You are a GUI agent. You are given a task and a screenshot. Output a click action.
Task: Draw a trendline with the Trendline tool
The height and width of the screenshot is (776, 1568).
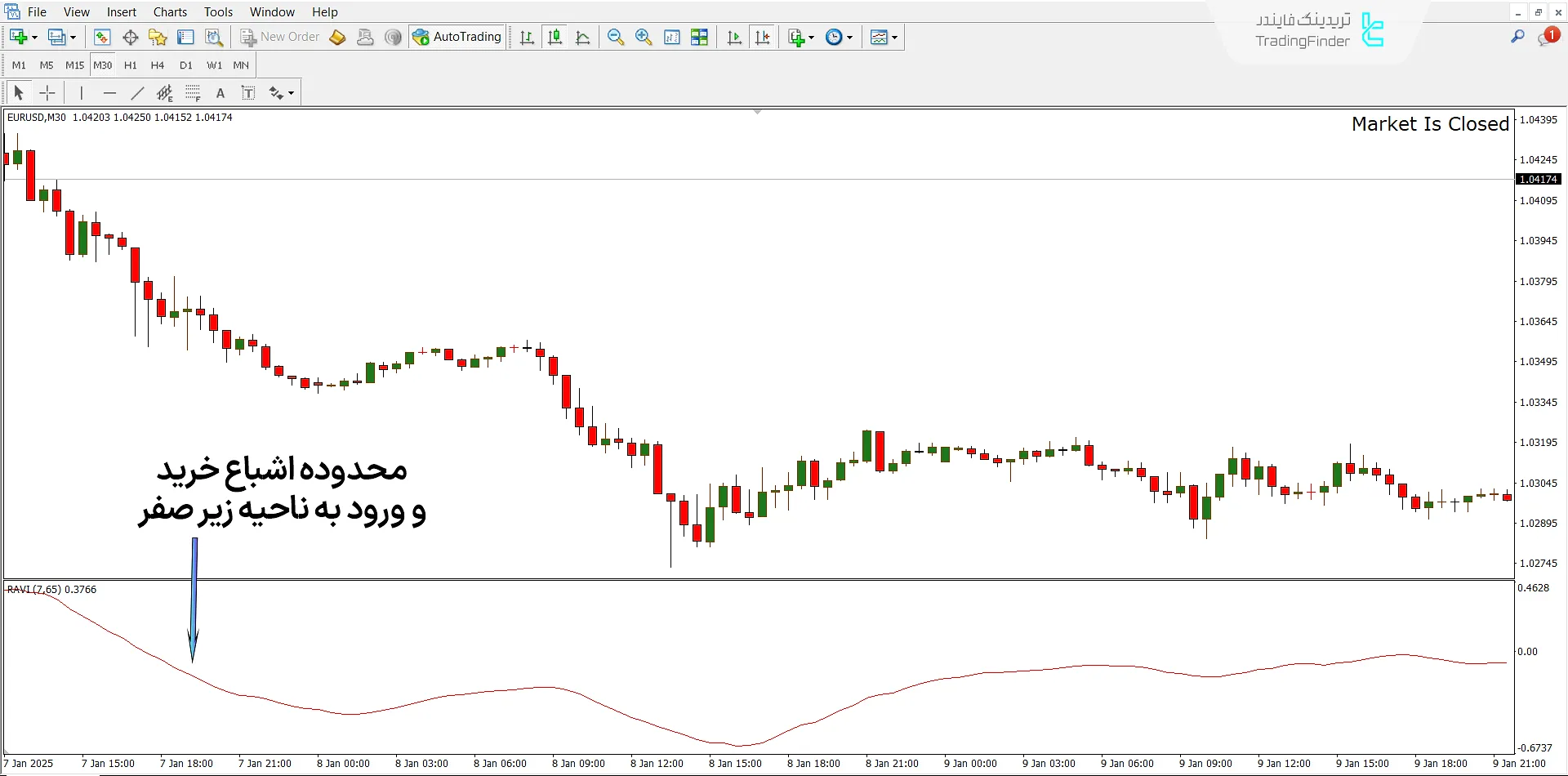click(137, 93)
